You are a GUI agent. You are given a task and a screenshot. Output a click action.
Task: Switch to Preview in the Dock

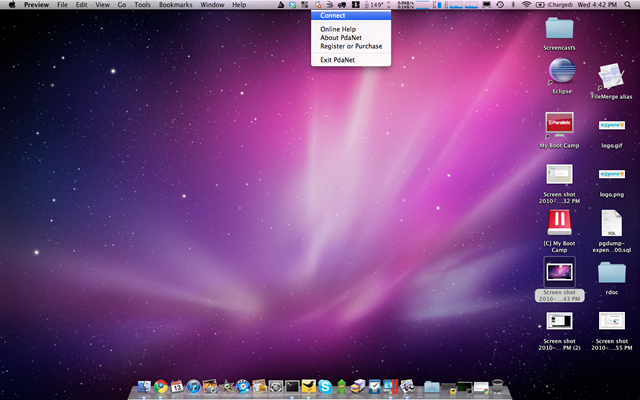pyautogui.click(x=407, y=386)
